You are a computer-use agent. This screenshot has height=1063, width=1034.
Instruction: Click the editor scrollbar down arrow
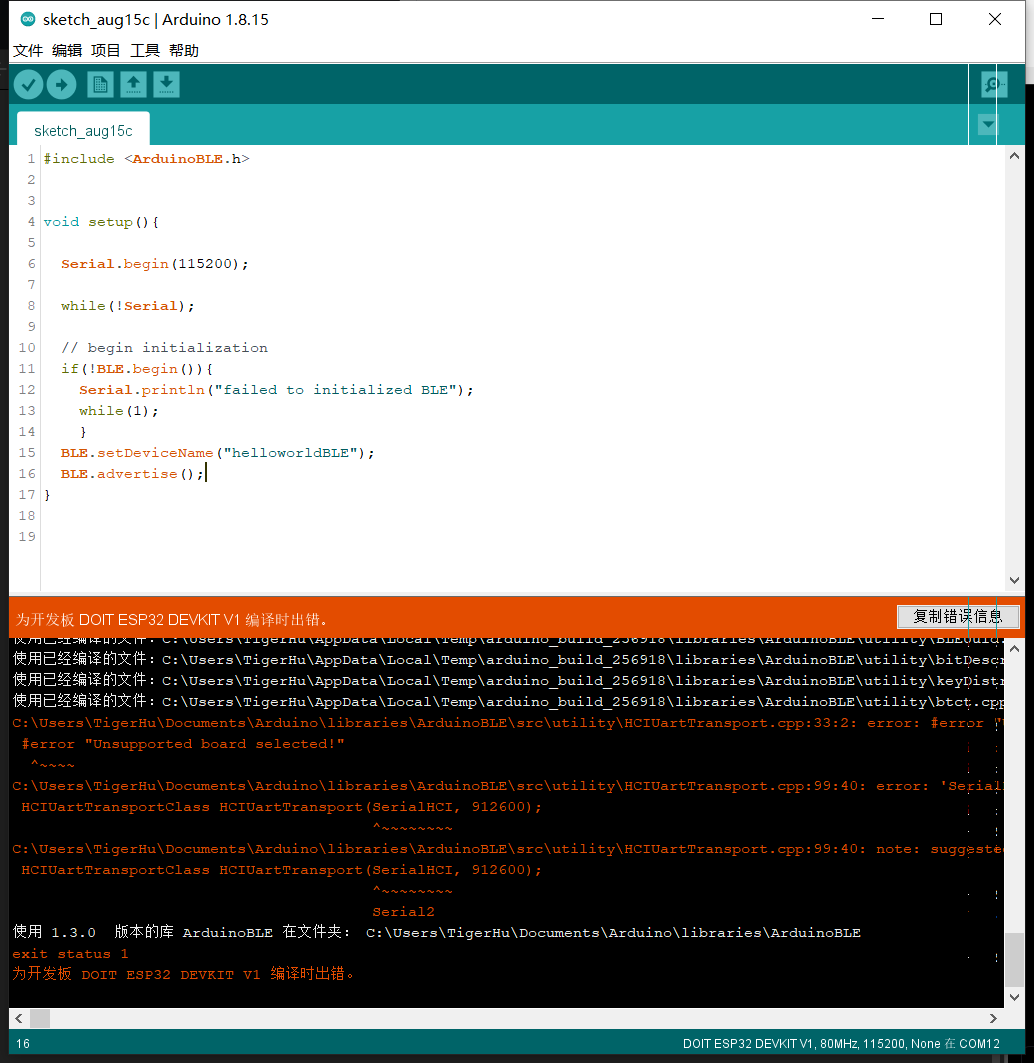tap(1015, 579)
